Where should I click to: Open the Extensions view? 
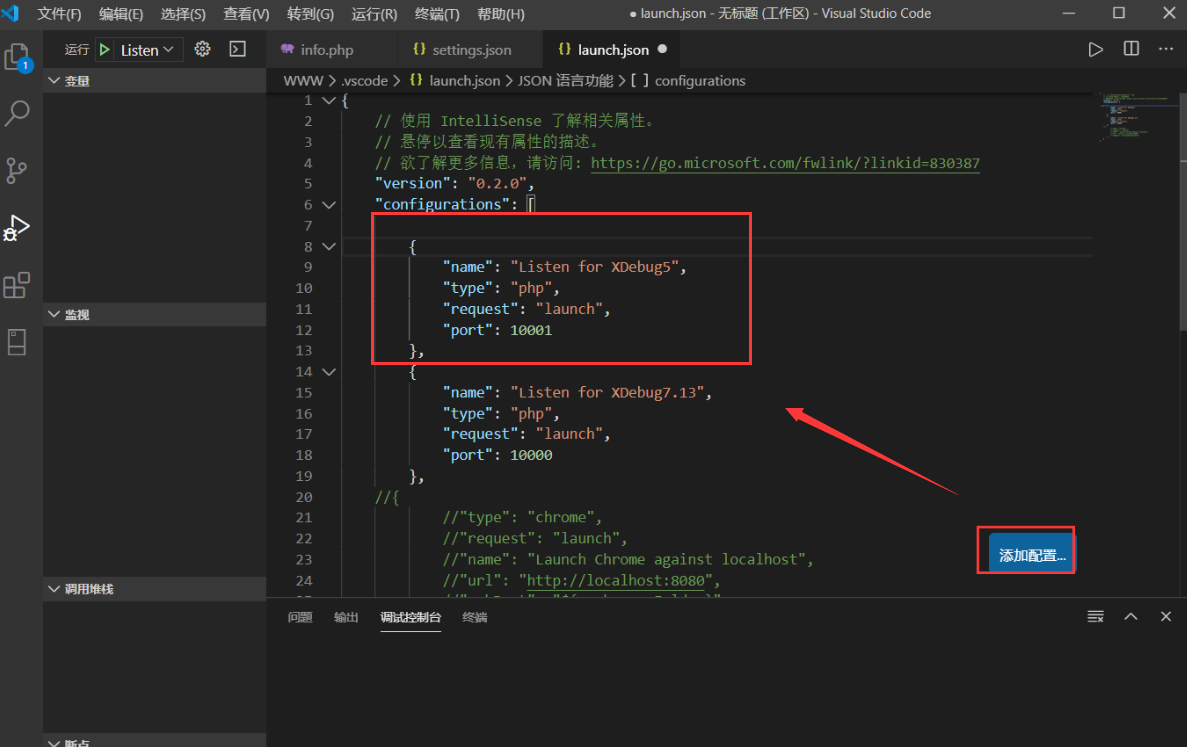pos(18,285)
